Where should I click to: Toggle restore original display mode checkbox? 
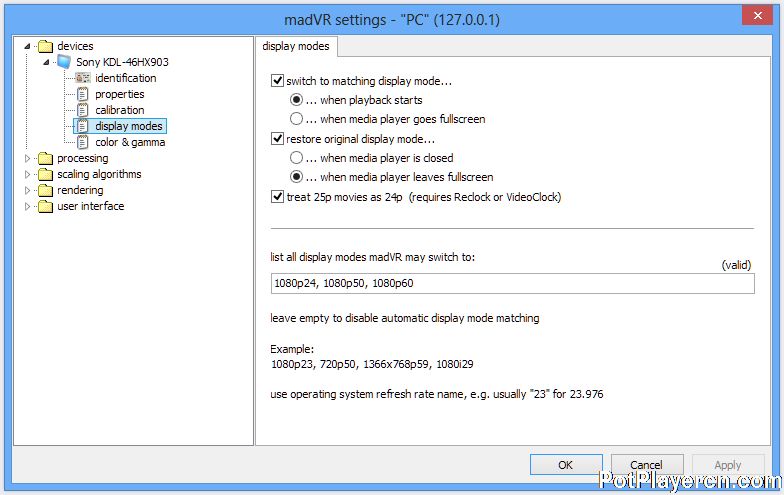[278, 138]
